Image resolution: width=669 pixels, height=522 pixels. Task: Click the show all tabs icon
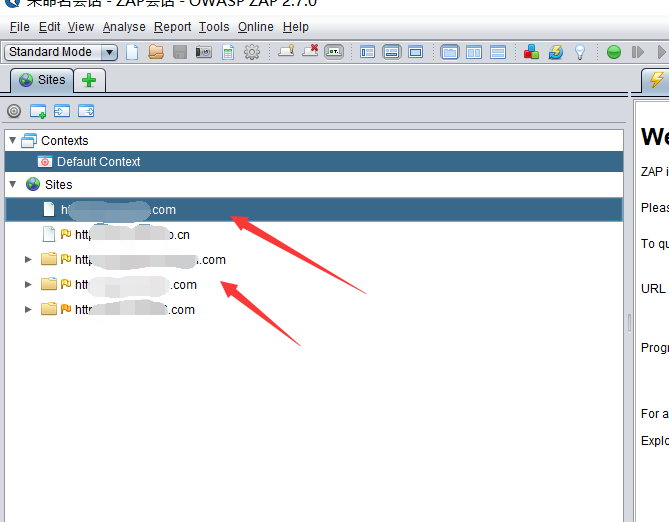point(286,52)
